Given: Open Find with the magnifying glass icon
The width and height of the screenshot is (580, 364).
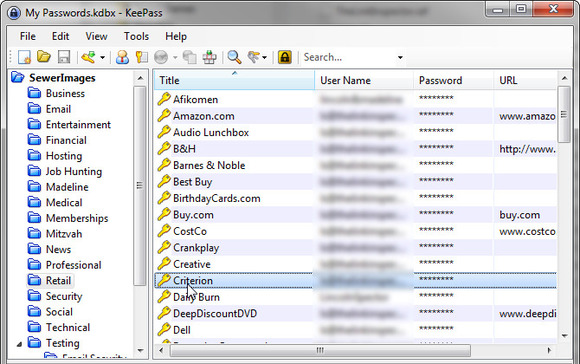Looking at the screenshot, I should (x=234, y=57).
